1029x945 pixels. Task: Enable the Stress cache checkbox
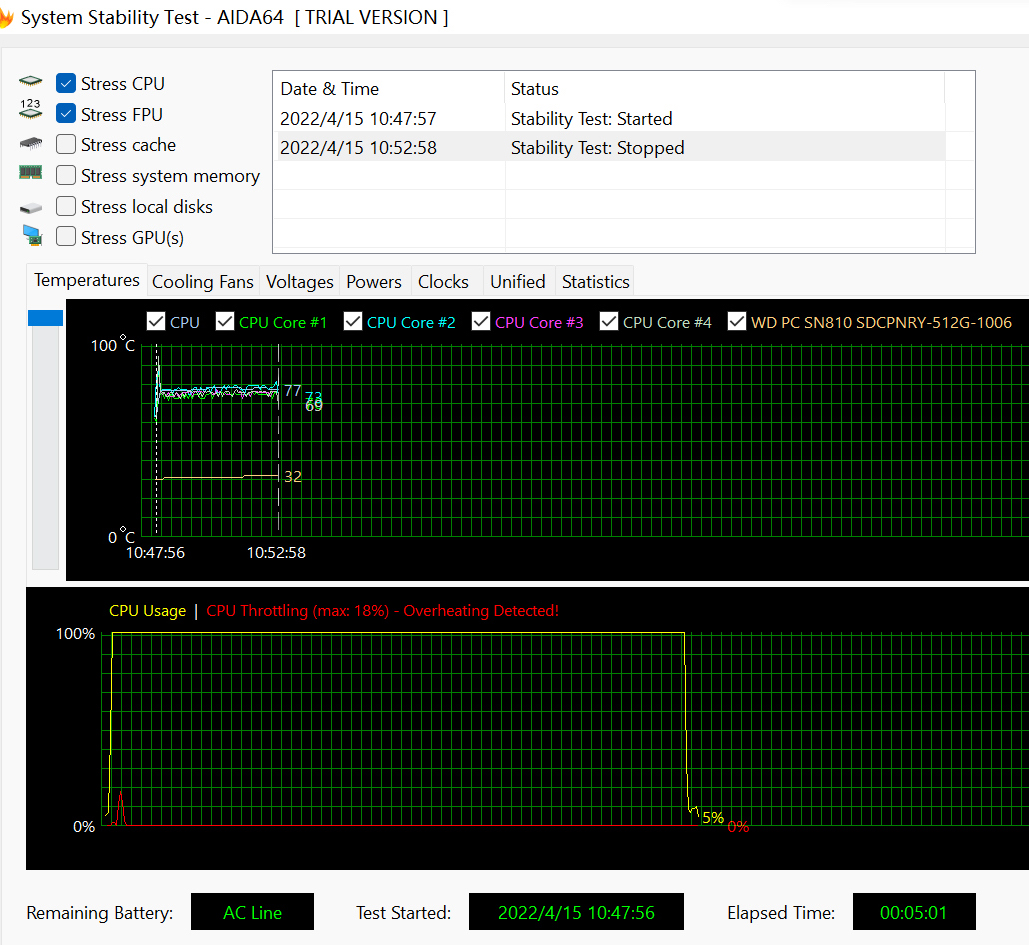[66, 145]
